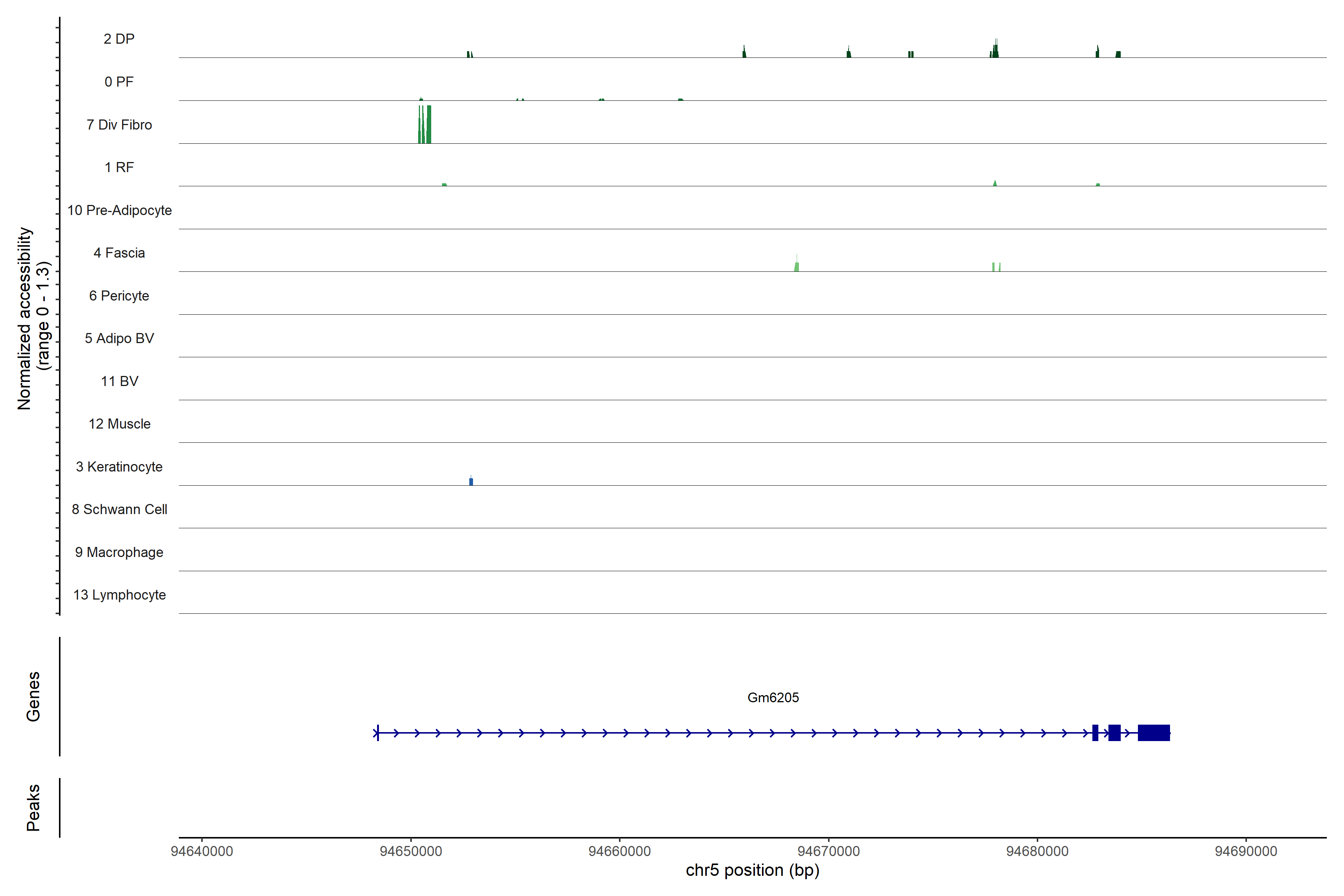Click the 8 Schwann Cell track label

(x=119, y=509)
